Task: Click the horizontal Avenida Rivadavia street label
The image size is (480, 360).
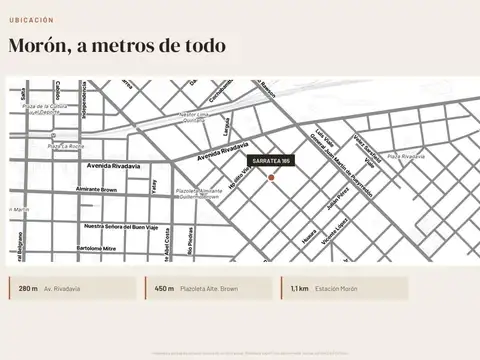Action: [113, 166]
